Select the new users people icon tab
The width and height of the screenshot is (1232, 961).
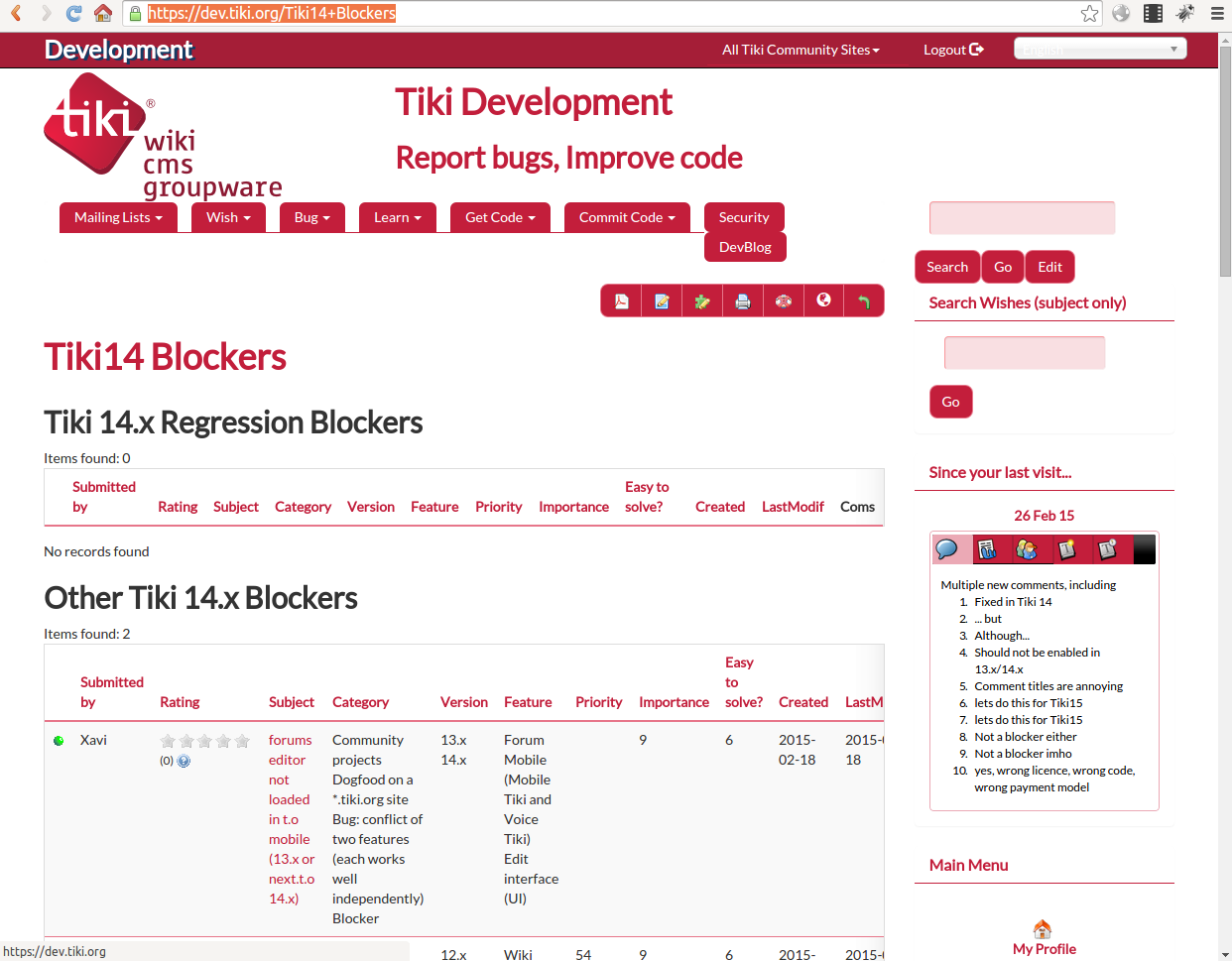coord(1028,549)
